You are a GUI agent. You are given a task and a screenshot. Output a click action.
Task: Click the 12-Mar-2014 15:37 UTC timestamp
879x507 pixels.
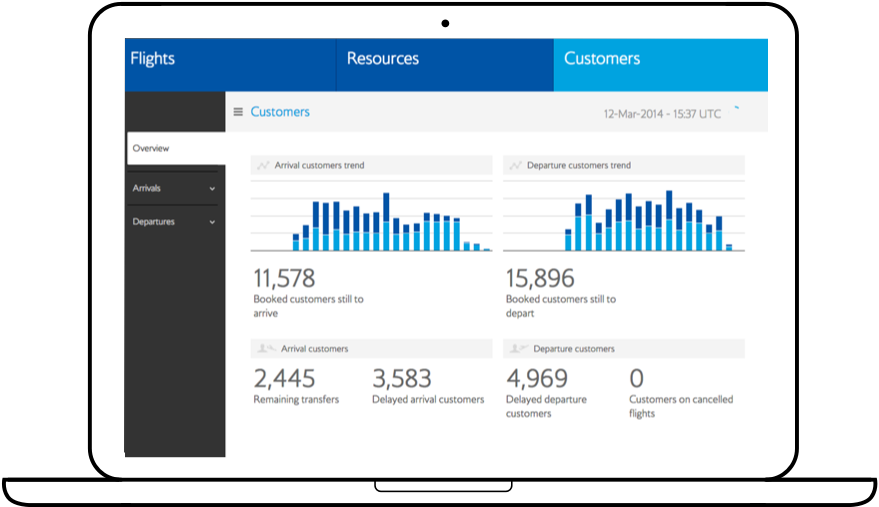tap(662, 114)
